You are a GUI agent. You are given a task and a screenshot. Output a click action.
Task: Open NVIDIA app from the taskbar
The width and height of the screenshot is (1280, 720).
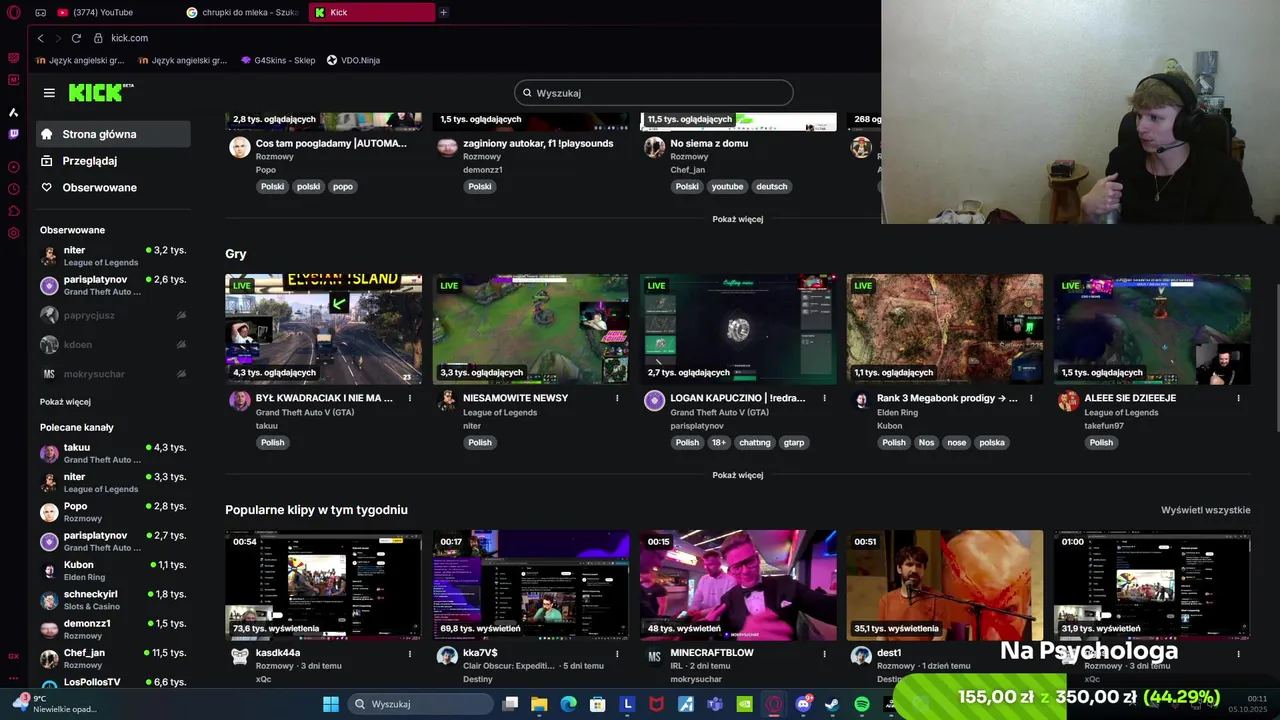(x=744, y=704)
